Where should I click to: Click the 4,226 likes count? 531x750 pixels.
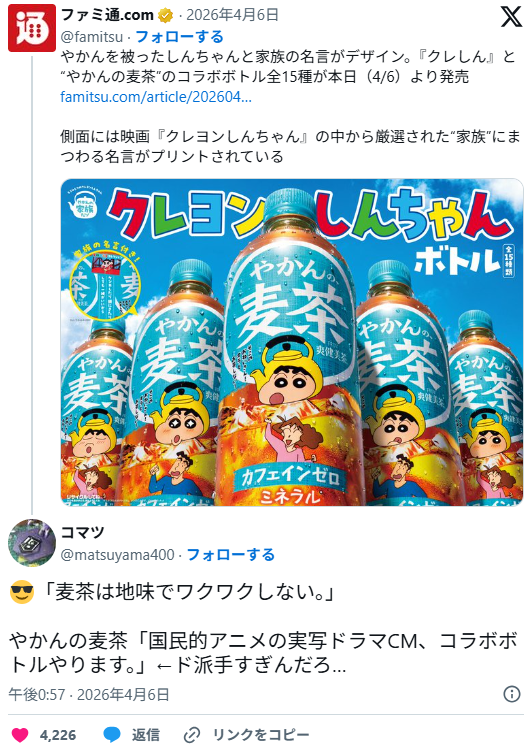point(58,735)
